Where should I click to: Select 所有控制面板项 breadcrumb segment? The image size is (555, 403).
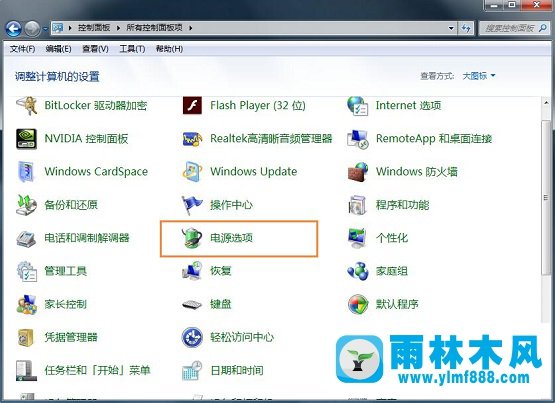point(154,28)
